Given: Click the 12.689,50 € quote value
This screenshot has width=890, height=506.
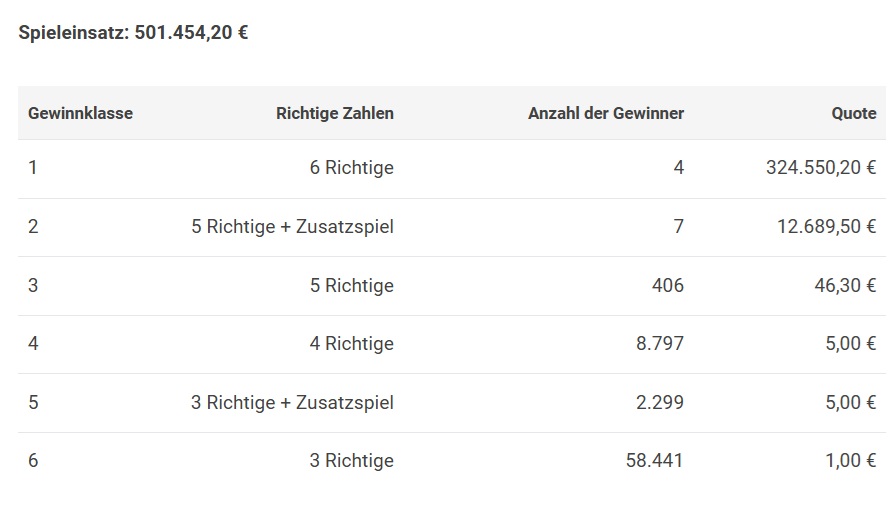Looking at the screenshot, I should [826, 227].
